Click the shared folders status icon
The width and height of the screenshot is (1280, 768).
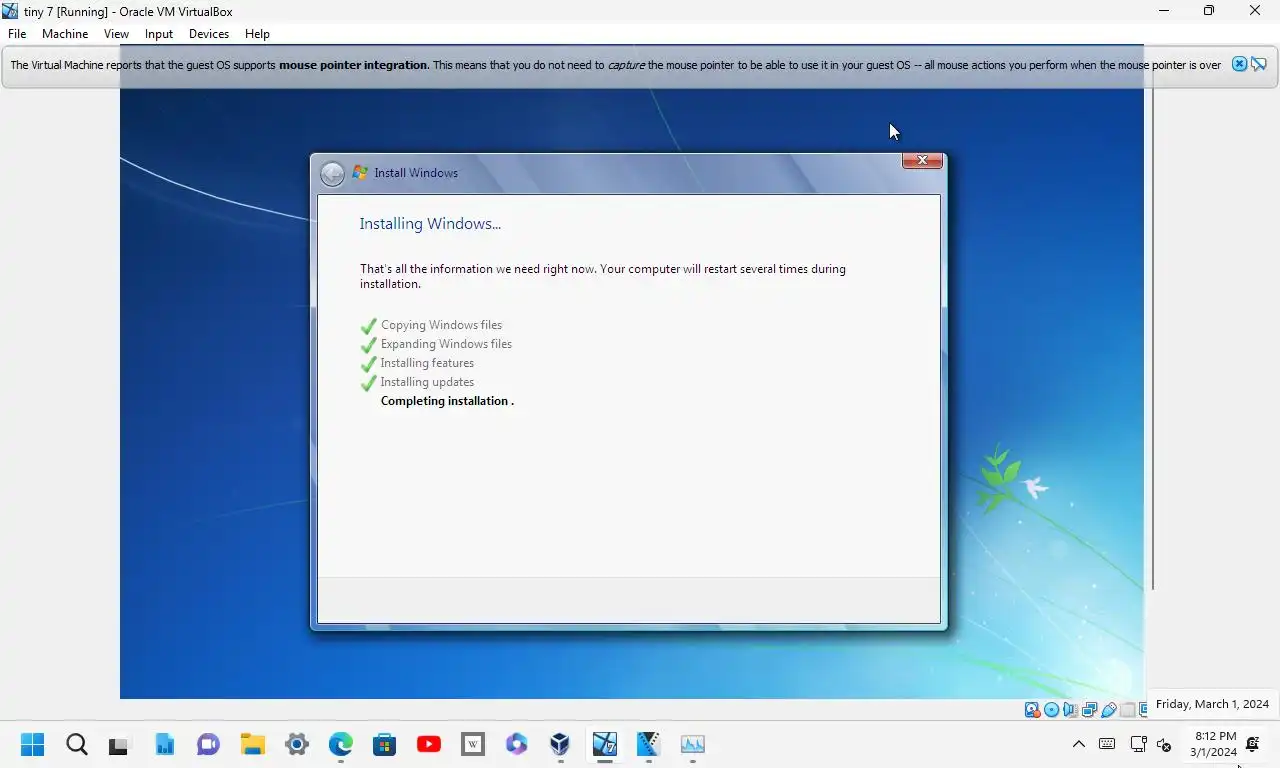[x=1127, y=710]
